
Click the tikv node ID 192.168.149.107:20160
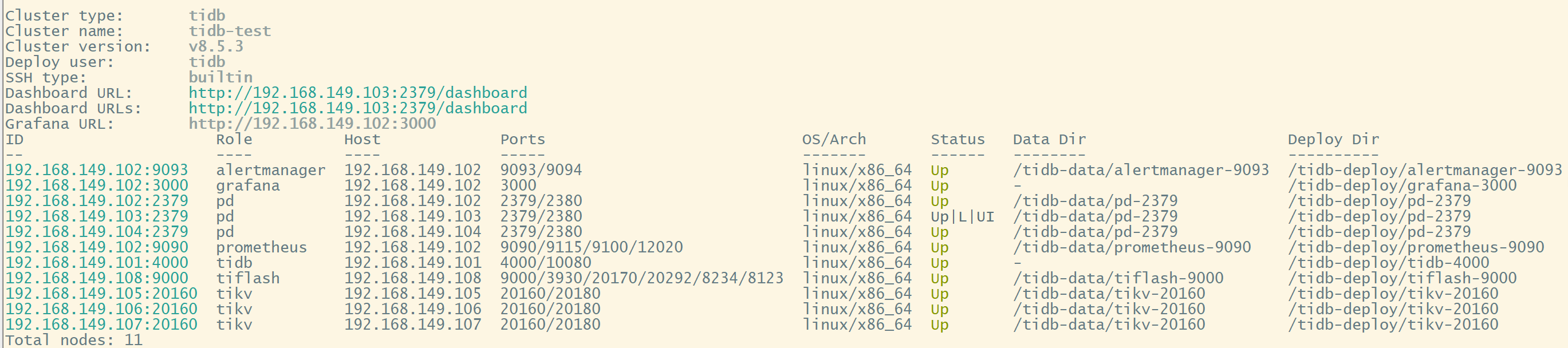(101, 325)
